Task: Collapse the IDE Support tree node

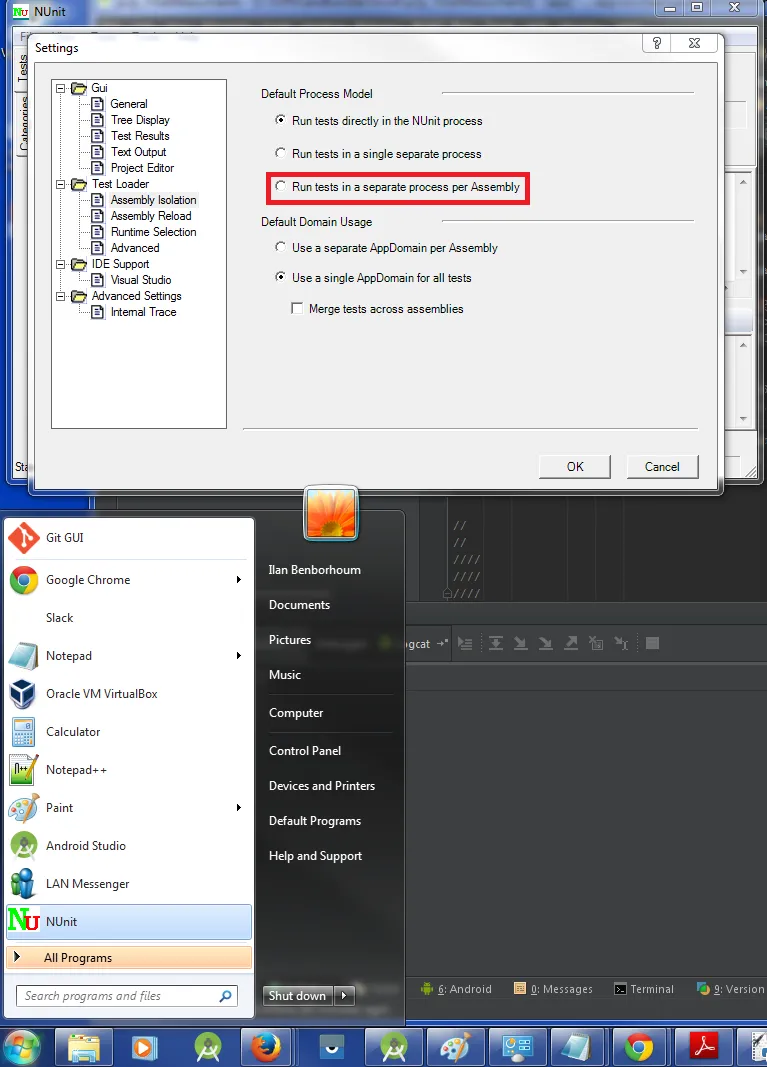Action: [x=61, y=264]
